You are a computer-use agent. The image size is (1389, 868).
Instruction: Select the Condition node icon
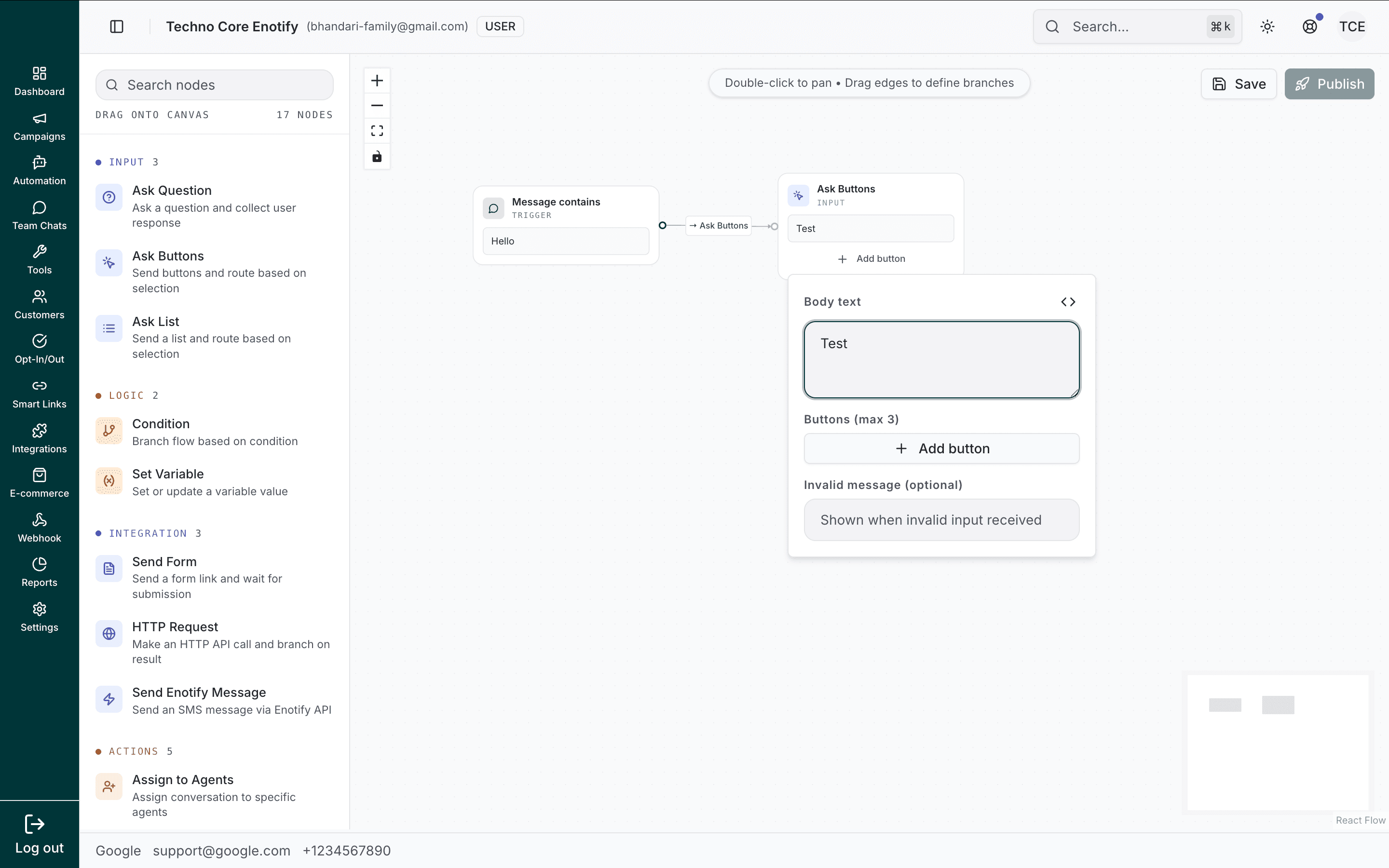point(109,431)
